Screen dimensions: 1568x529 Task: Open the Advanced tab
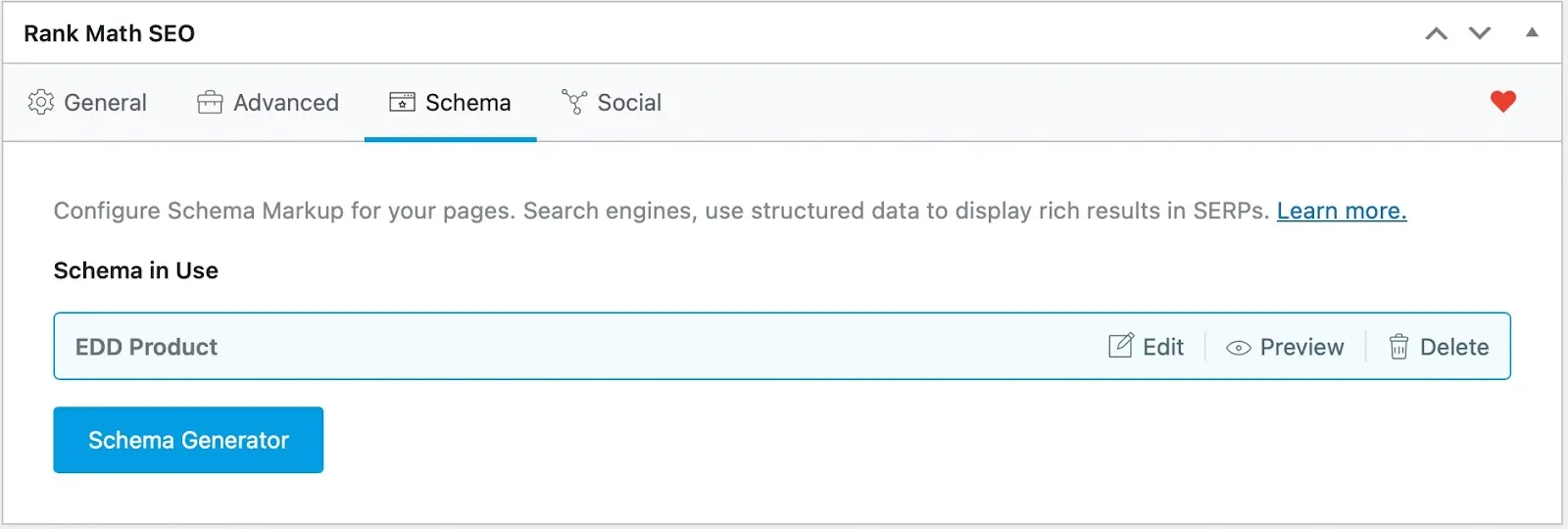point(286,103)
